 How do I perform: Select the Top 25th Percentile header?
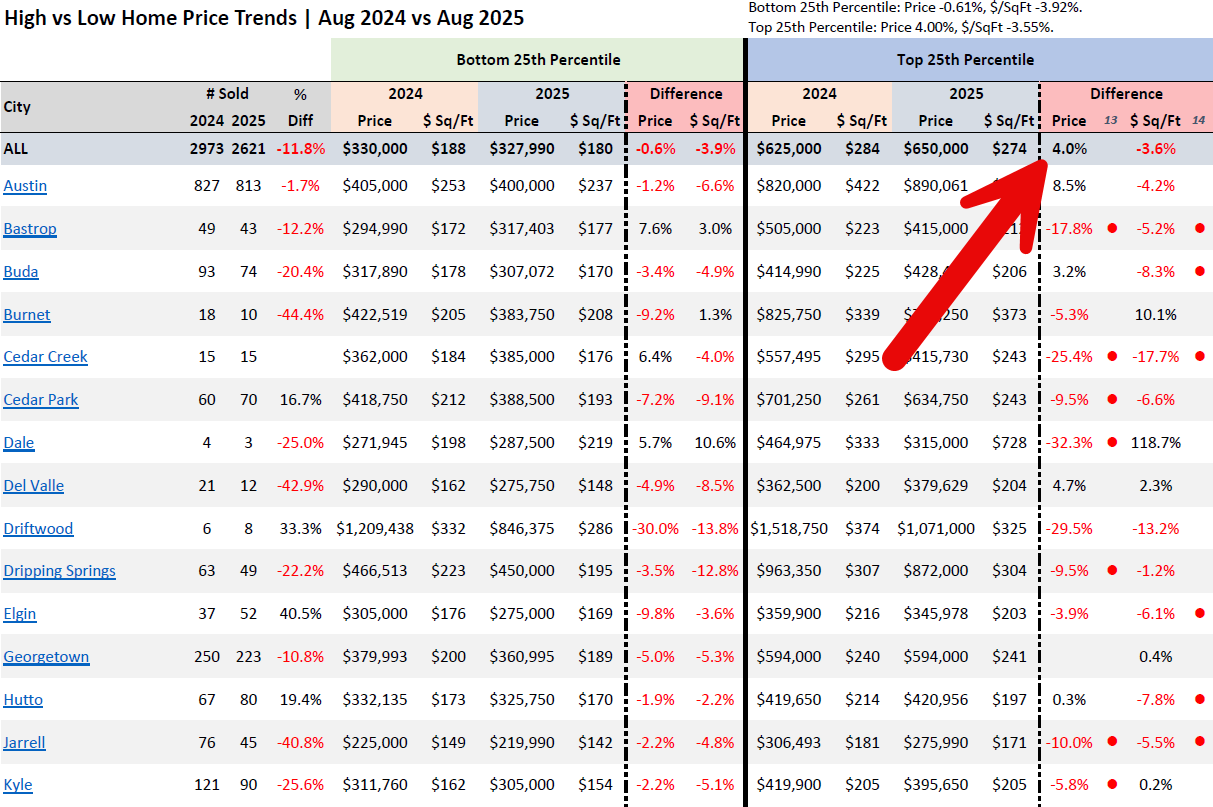[x=965, y=60]
